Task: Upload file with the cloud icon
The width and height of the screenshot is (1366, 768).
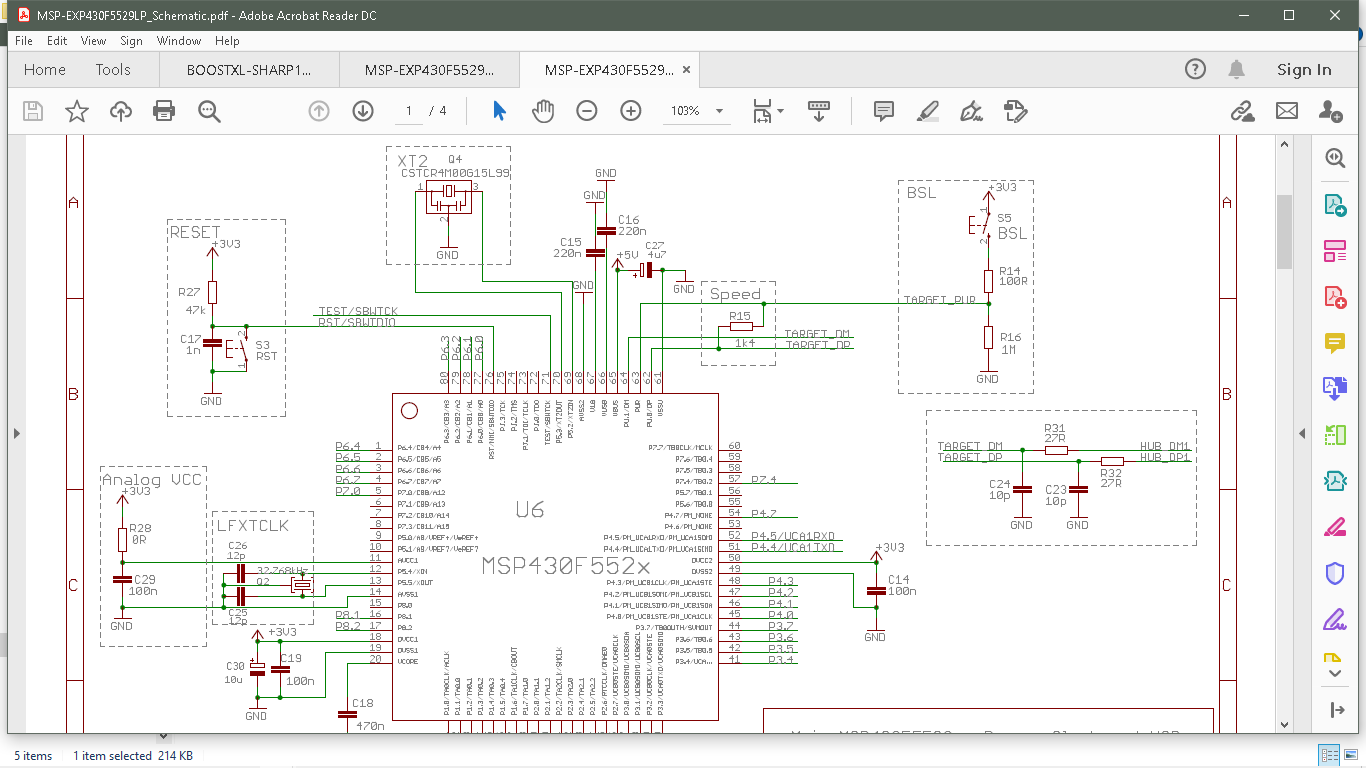Action: click(x=121, y=111)
